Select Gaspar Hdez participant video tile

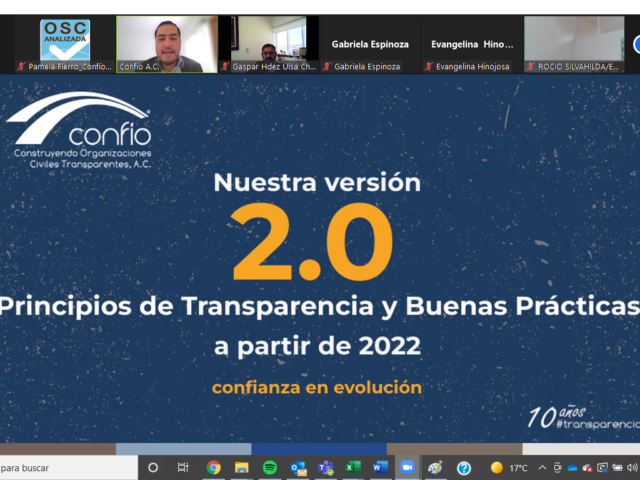pos(269,44)
